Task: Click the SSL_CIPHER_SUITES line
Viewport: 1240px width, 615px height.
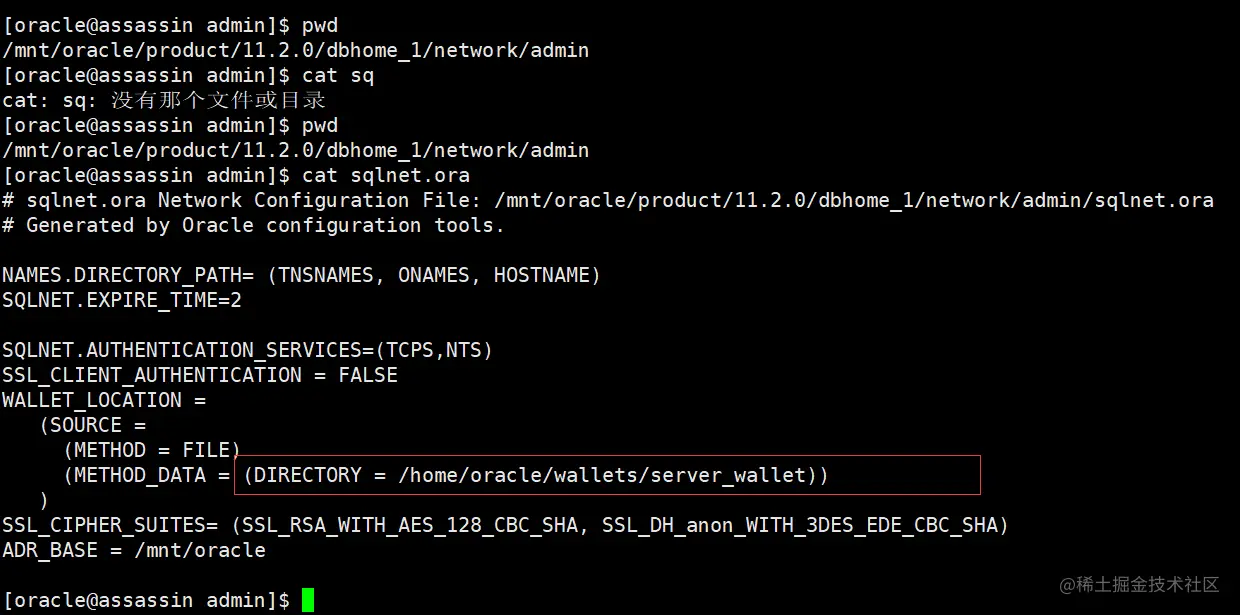Action: 506,525
